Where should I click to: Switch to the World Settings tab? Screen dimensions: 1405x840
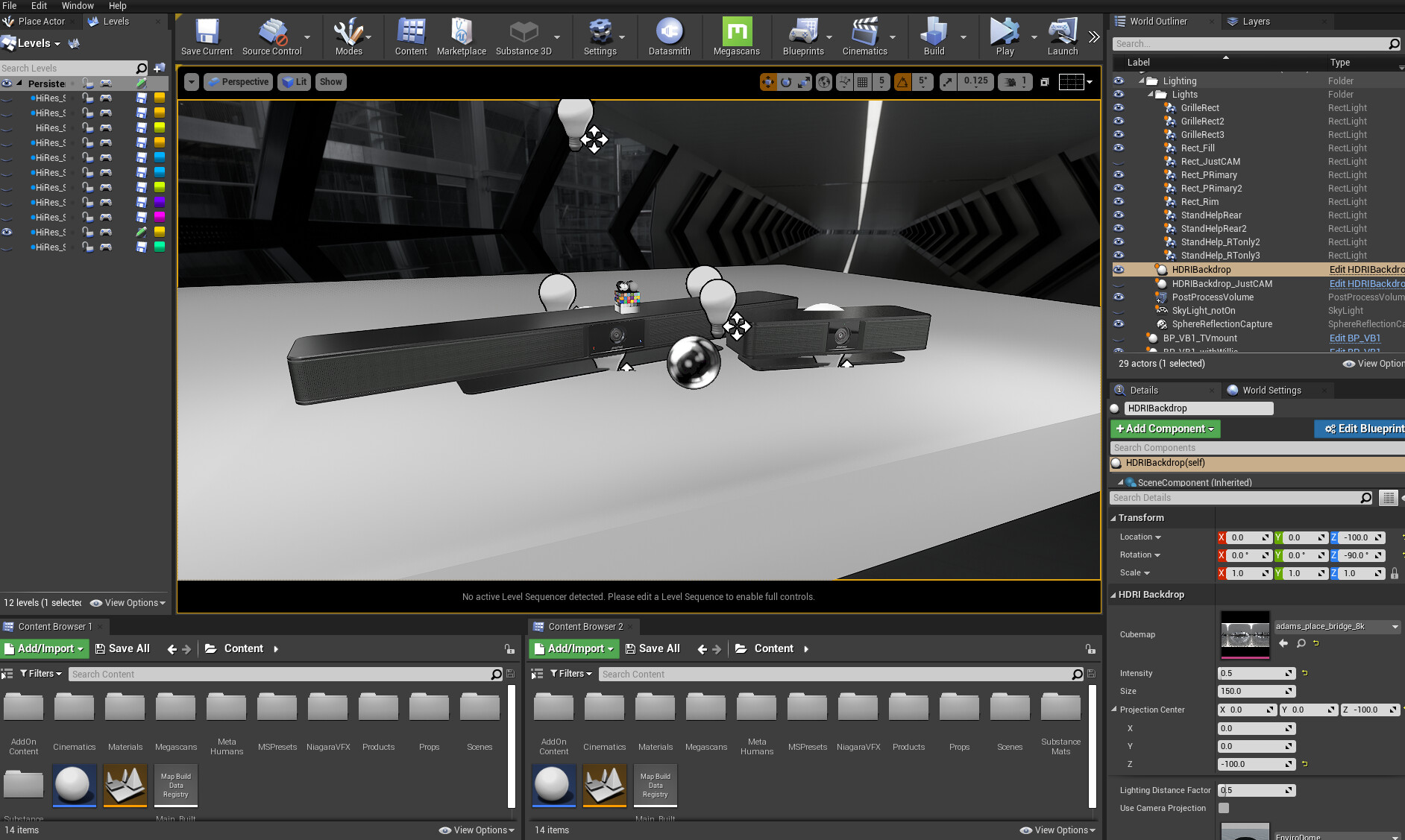1270,390
